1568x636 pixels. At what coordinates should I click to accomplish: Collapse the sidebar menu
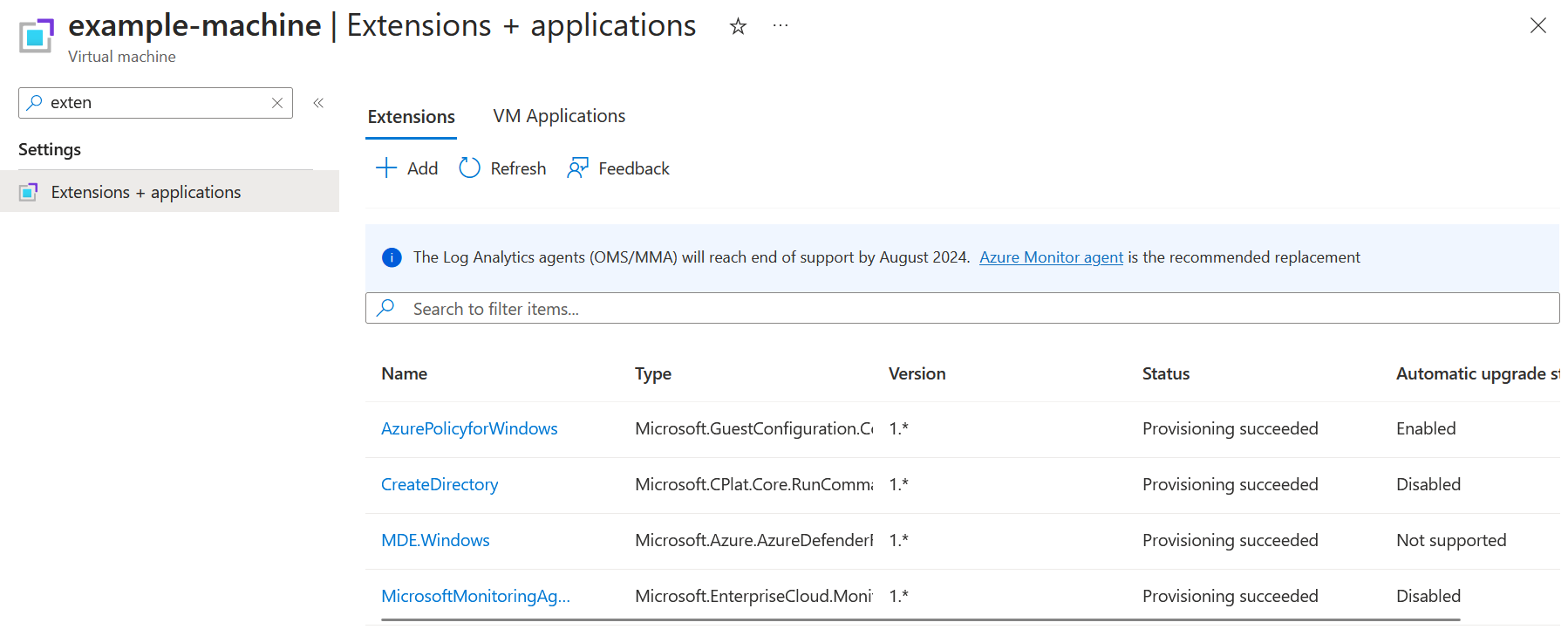tap(318, 103)
